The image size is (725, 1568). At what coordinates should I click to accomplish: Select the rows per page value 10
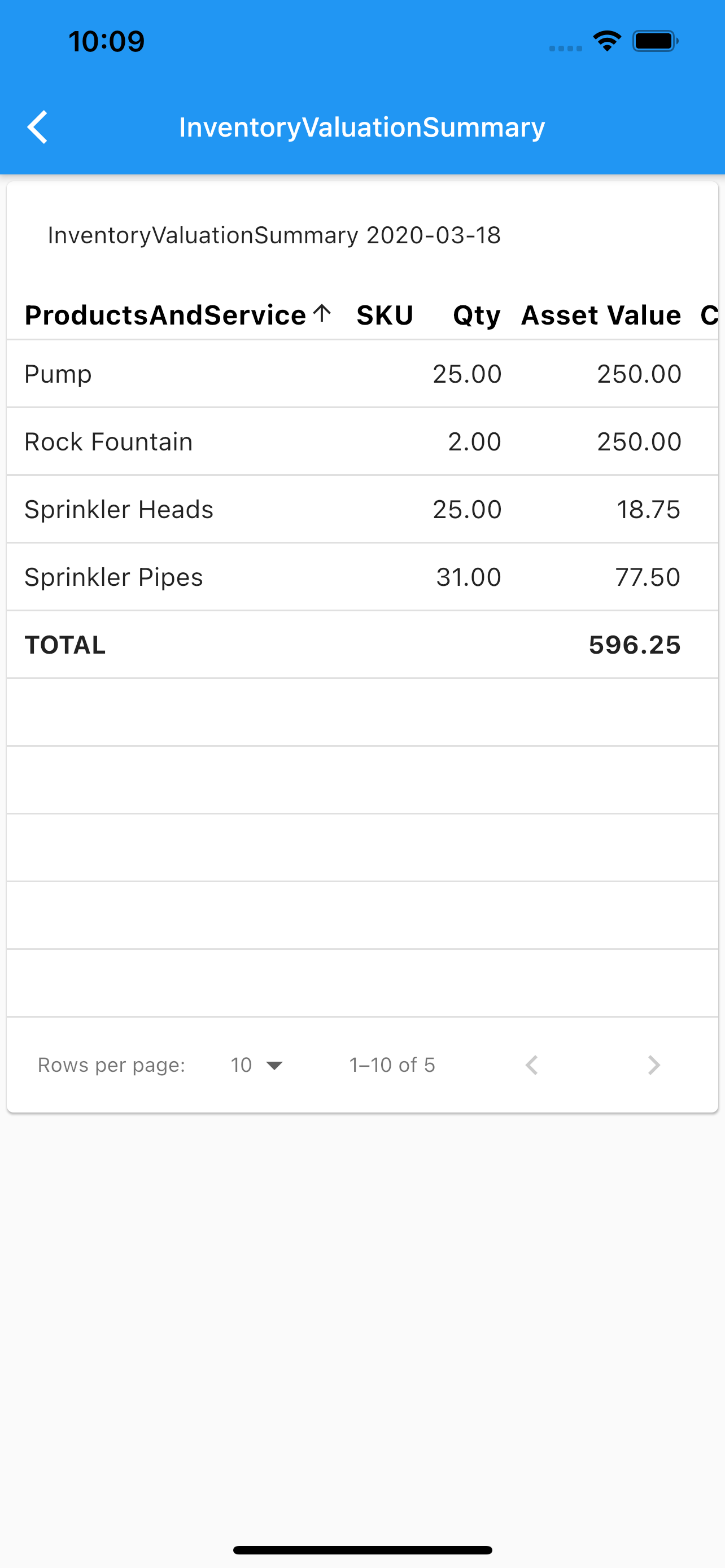241,1065
